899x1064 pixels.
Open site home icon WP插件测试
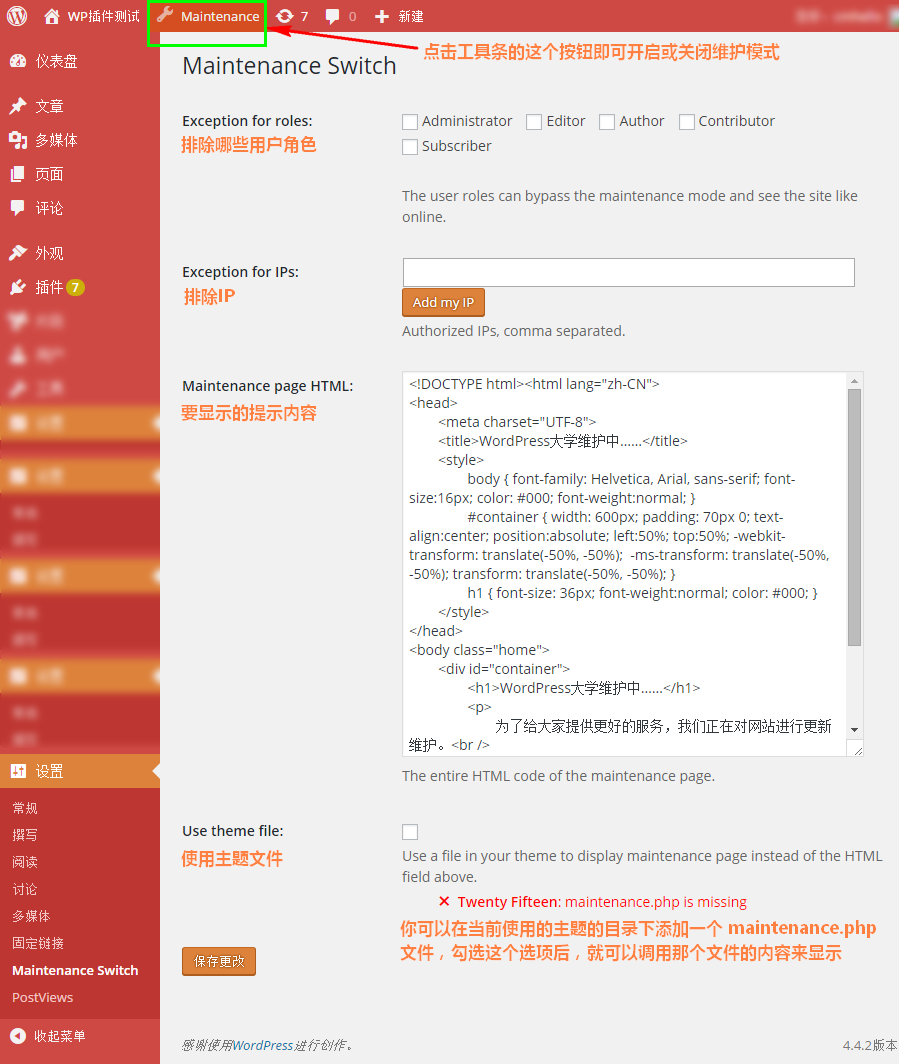pos(53,16)
